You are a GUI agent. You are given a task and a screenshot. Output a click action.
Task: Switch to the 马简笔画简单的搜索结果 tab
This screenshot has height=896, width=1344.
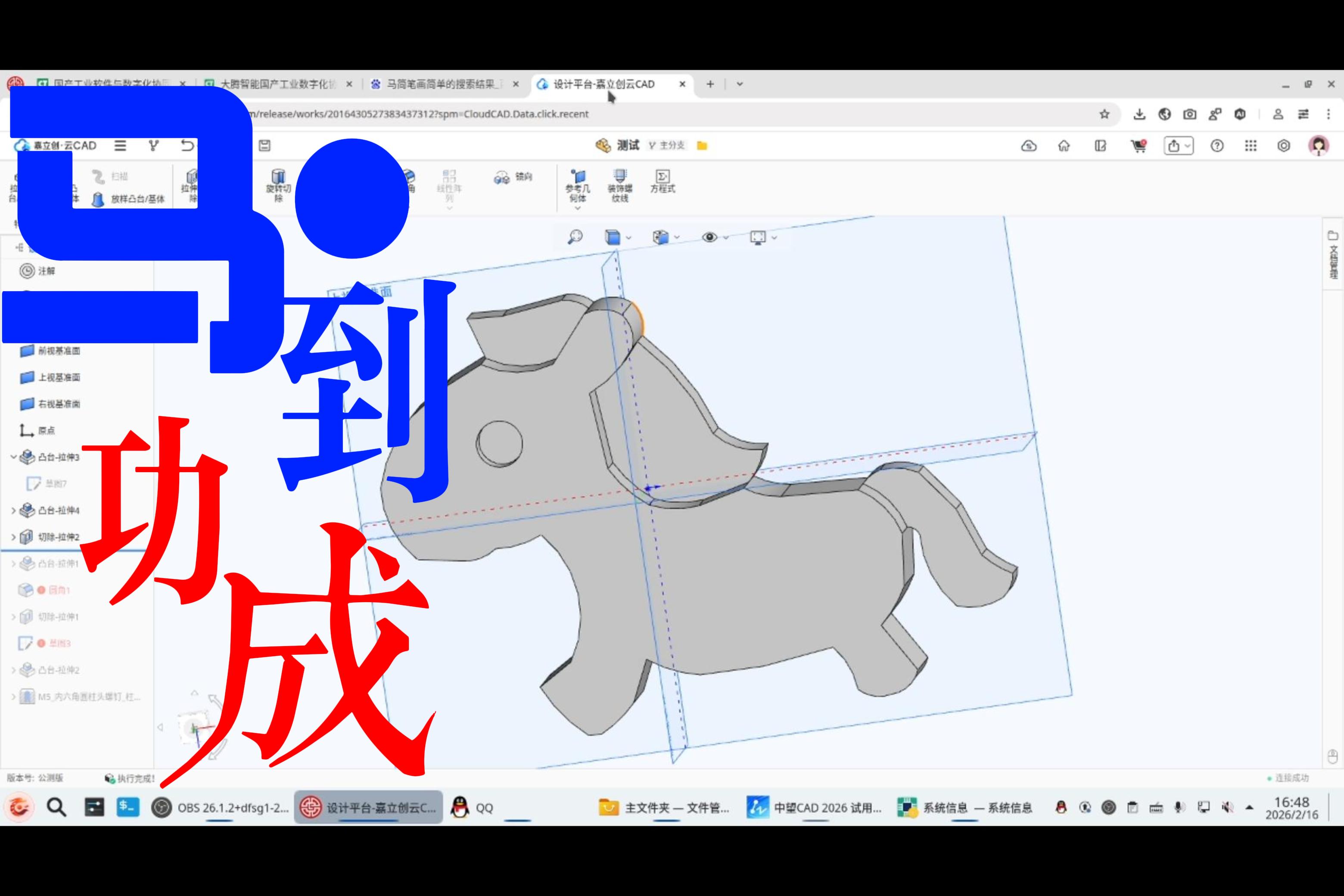(444, 84)
